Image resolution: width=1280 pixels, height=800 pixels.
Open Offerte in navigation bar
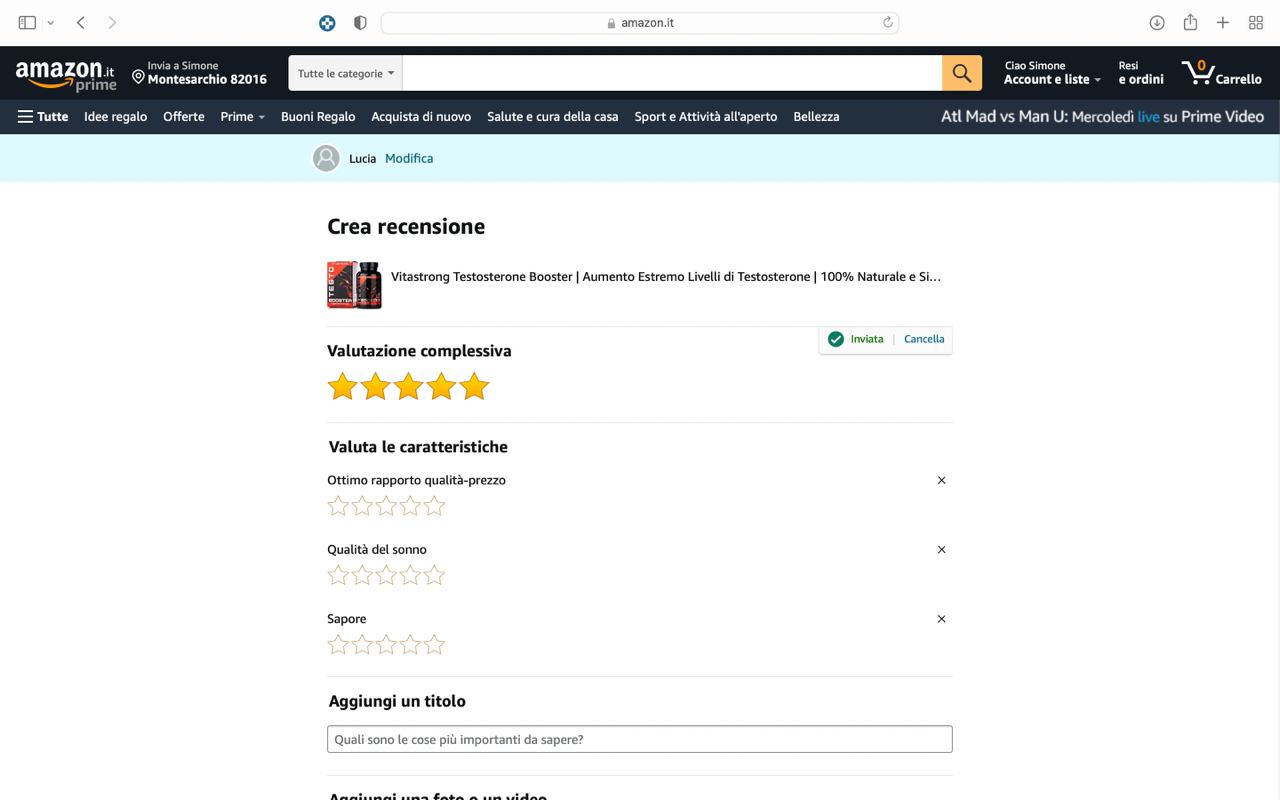click(x=184, y=116)
